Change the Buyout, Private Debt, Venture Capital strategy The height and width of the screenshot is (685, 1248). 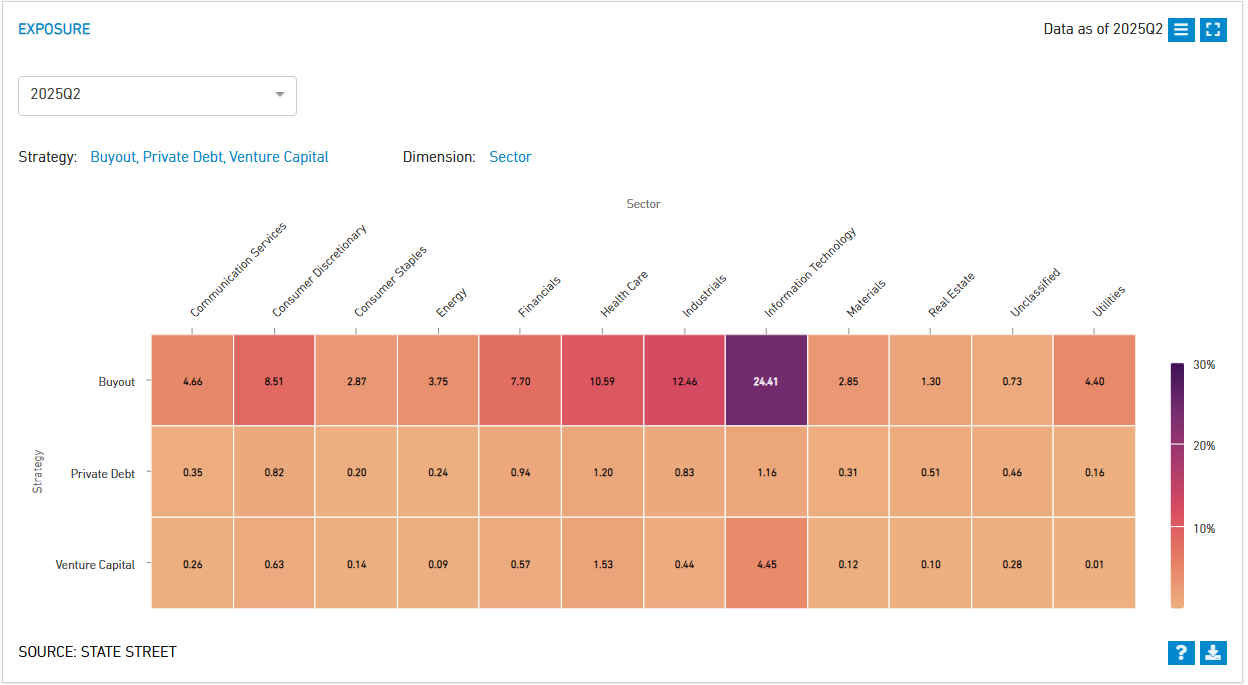tap(209, 157)
